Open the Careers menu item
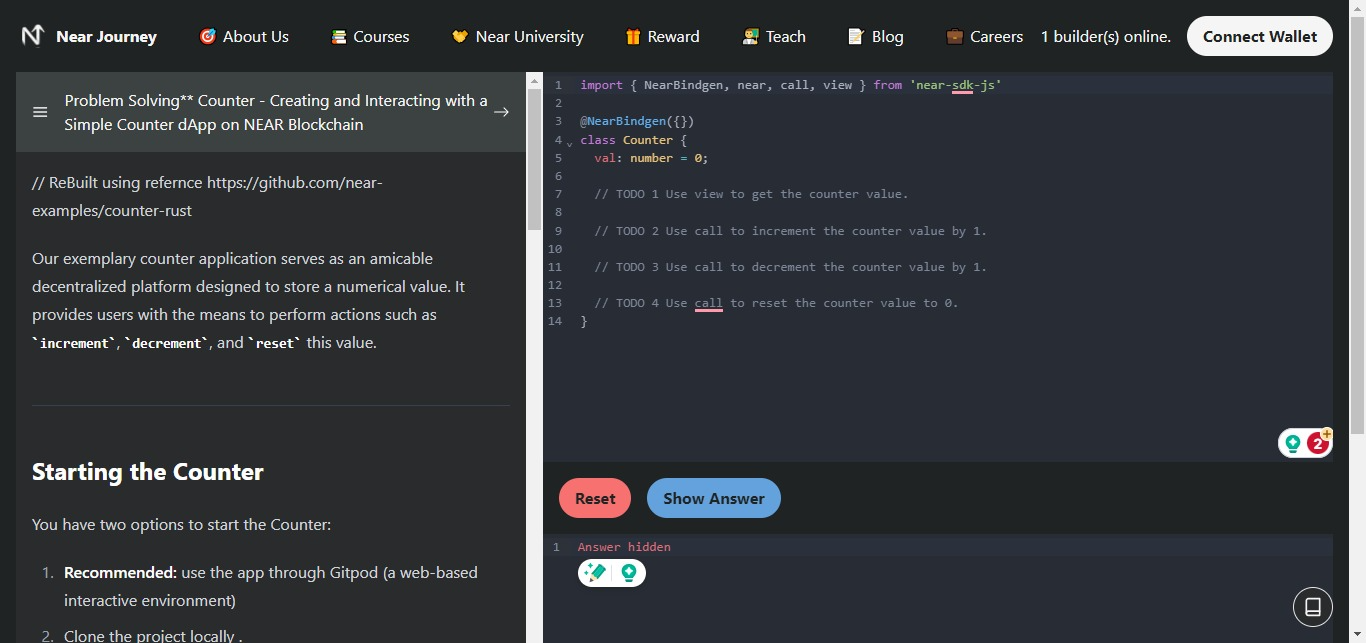 coord(985,36)
